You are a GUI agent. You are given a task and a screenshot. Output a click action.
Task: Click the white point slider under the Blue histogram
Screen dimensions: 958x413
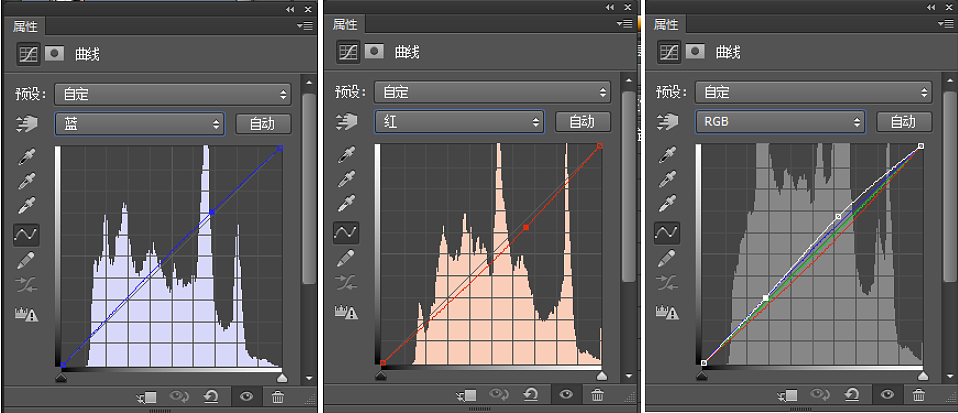(282, 378)
